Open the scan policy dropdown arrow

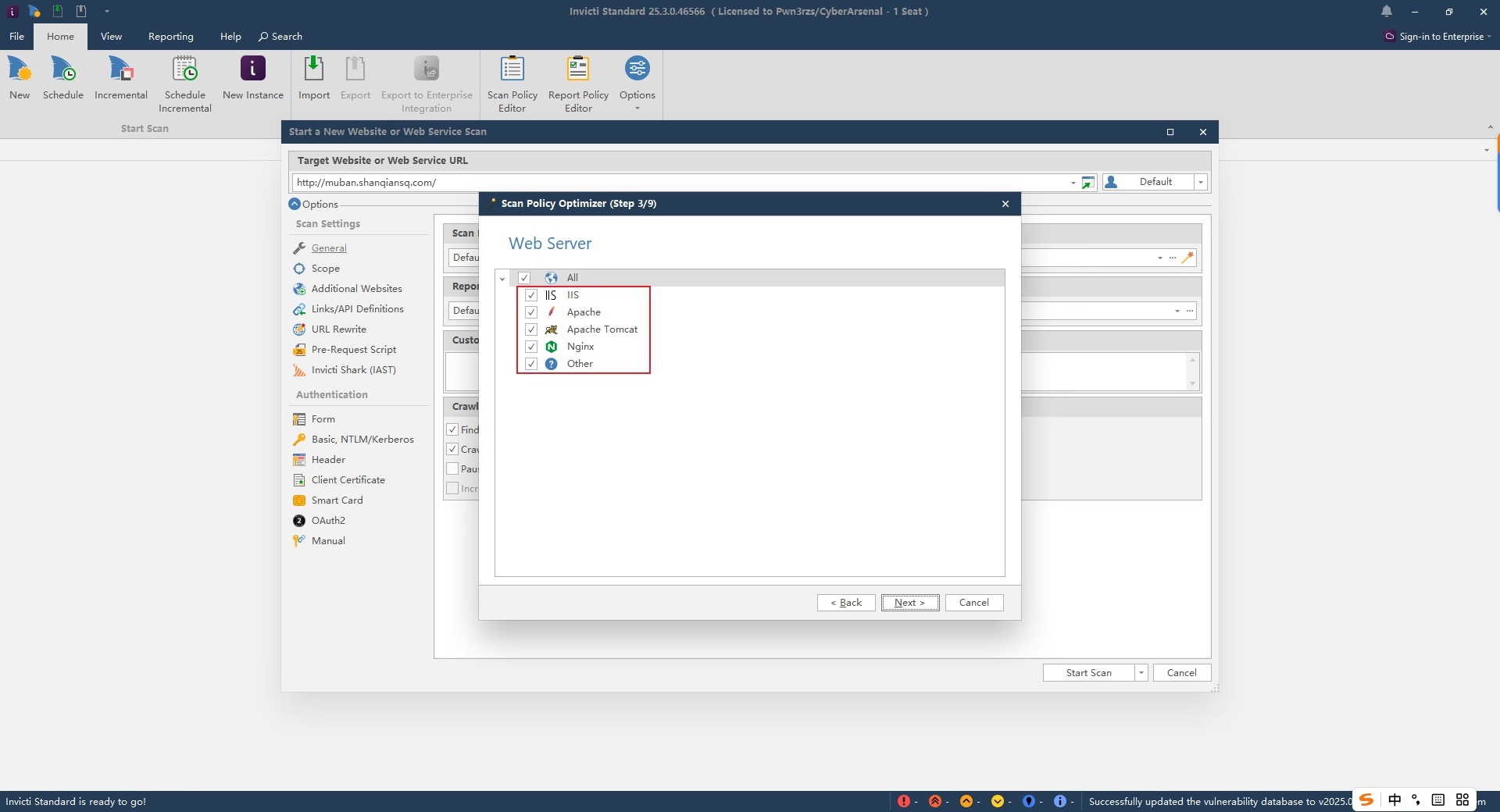pyautogui.click(x=1160, y=258)
